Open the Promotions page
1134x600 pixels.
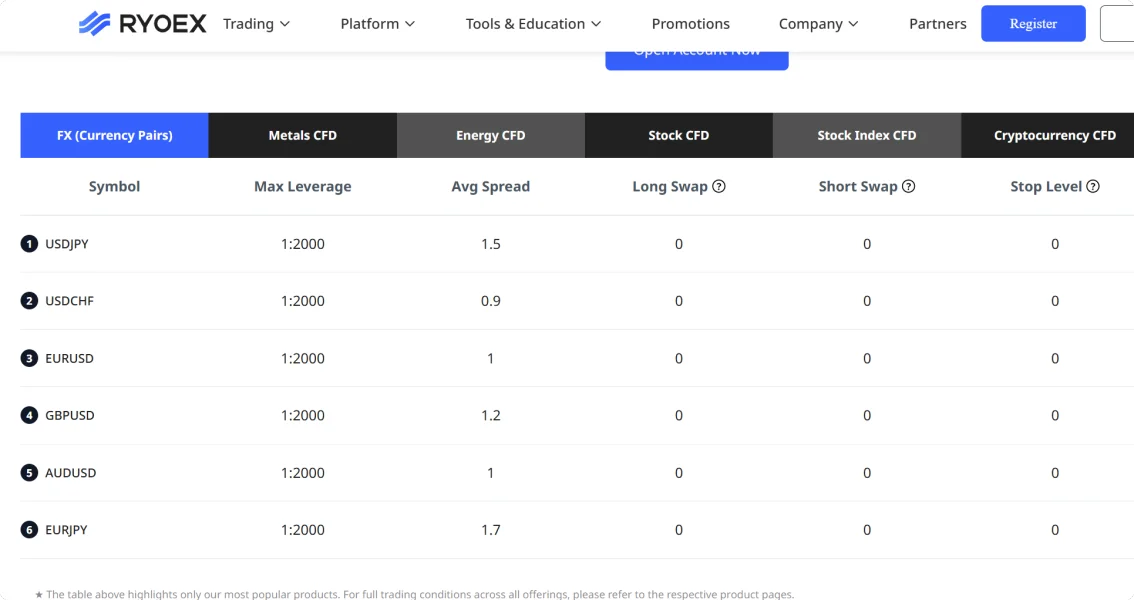(x=691, y=24)
